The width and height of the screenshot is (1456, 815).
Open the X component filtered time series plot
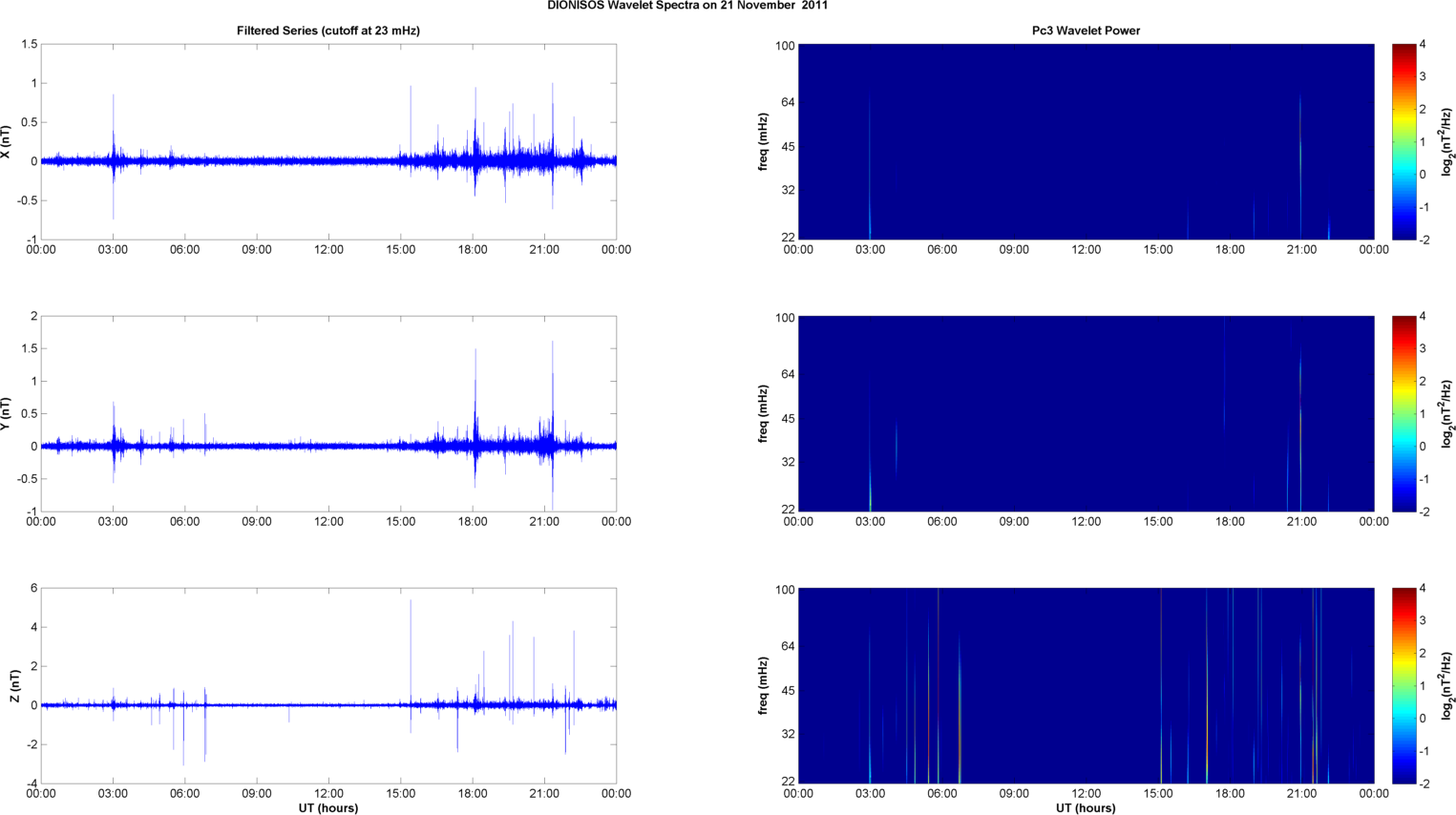pos(328,141)
